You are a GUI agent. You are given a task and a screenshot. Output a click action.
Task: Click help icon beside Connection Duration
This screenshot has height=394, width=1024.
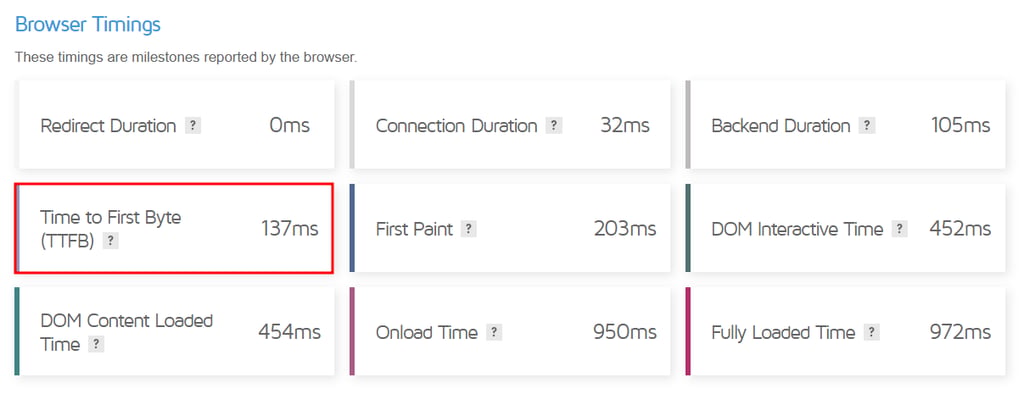[x=554, y=125]
